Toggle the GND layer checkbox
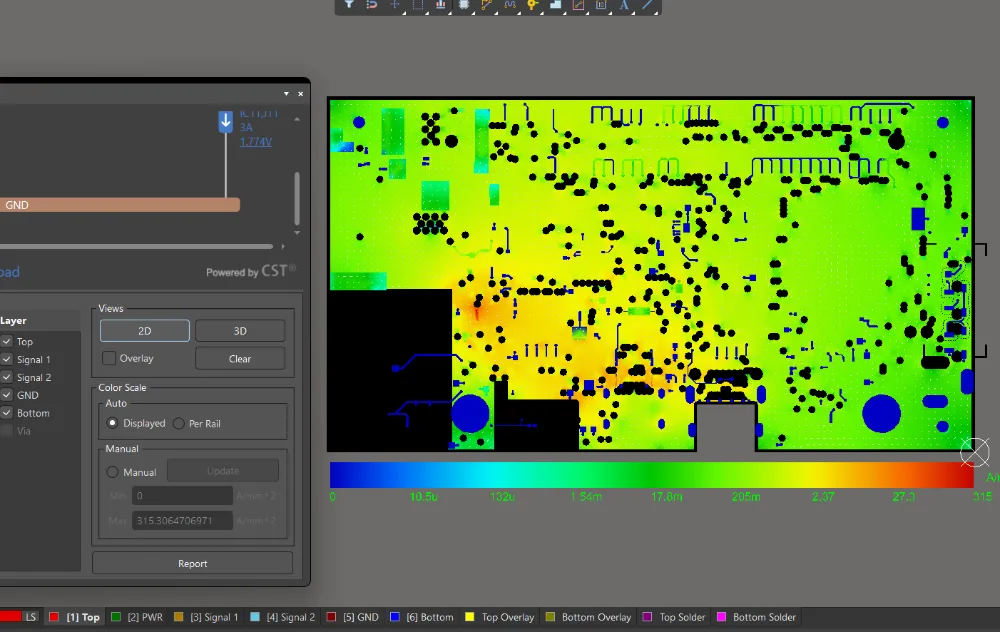Viewport: 1000px width, 632px height. click(6, 395)
